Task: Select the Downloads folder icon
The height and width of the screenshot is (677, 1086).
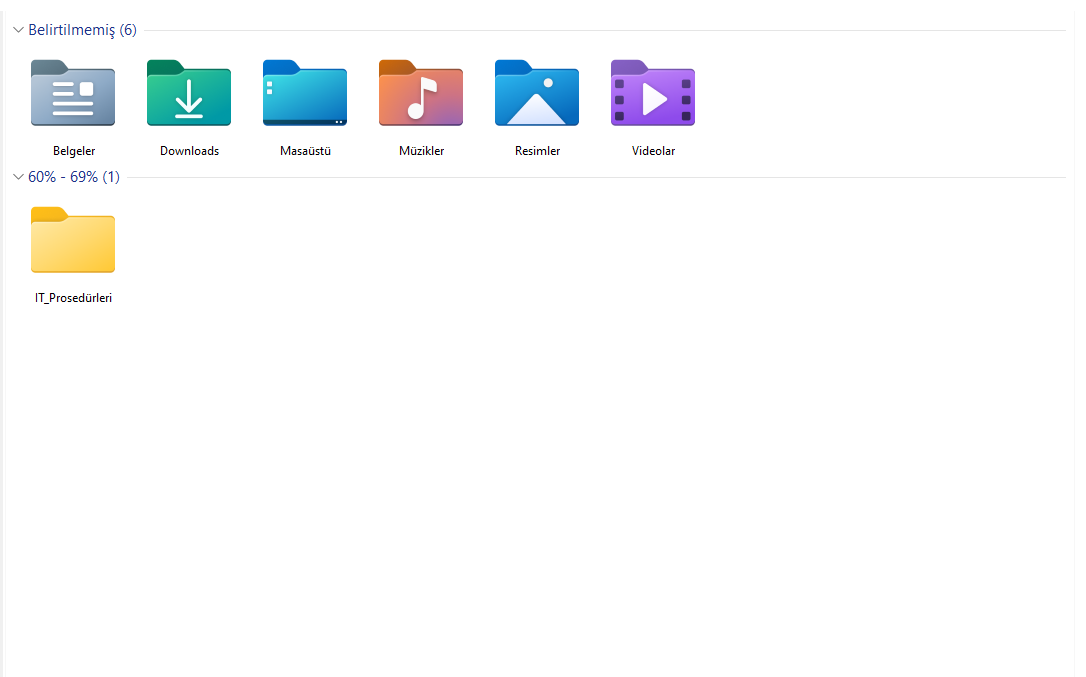Action: click(x=189, y=93)
